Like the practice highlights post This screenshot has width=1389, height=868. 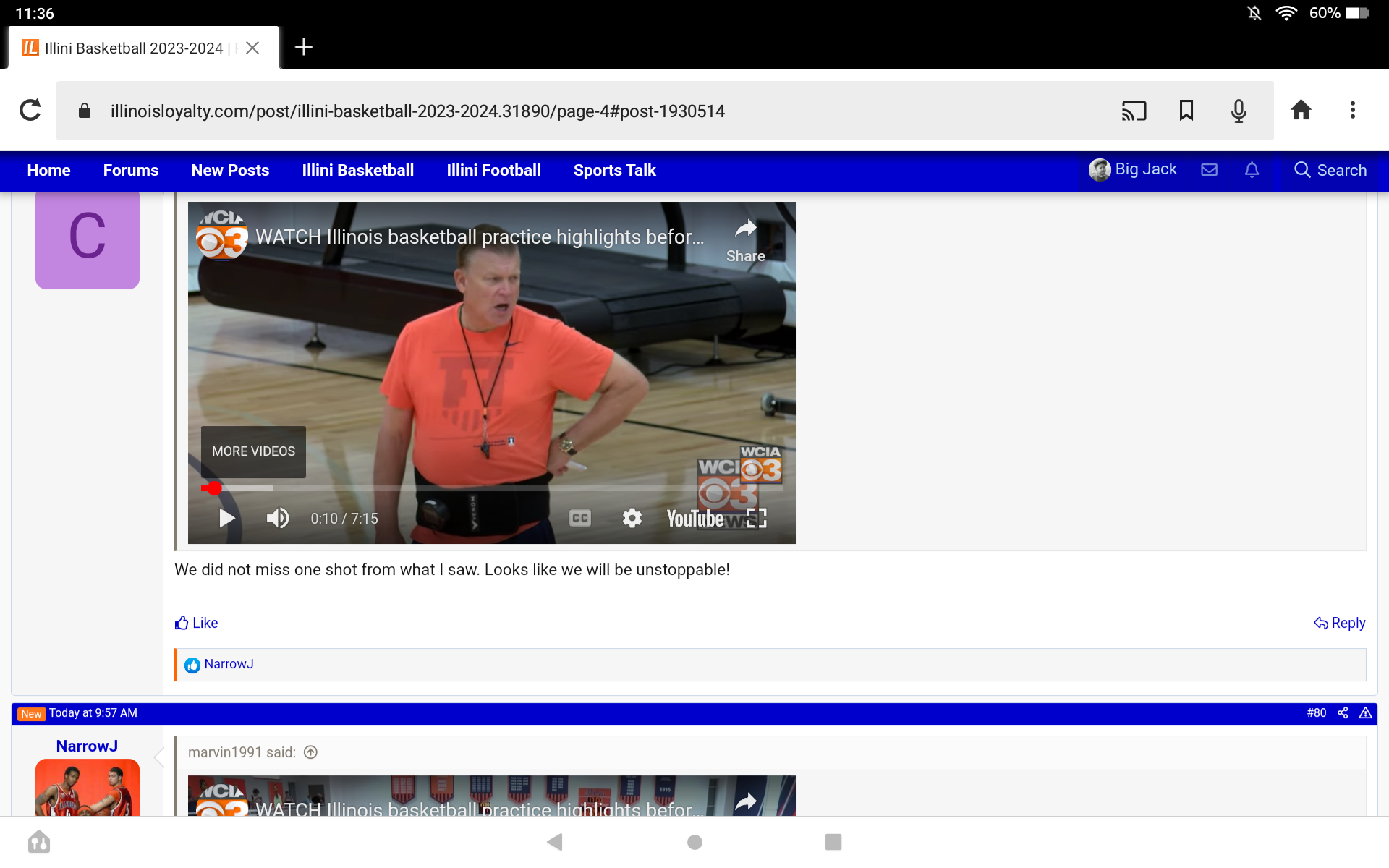coord(195,623)
